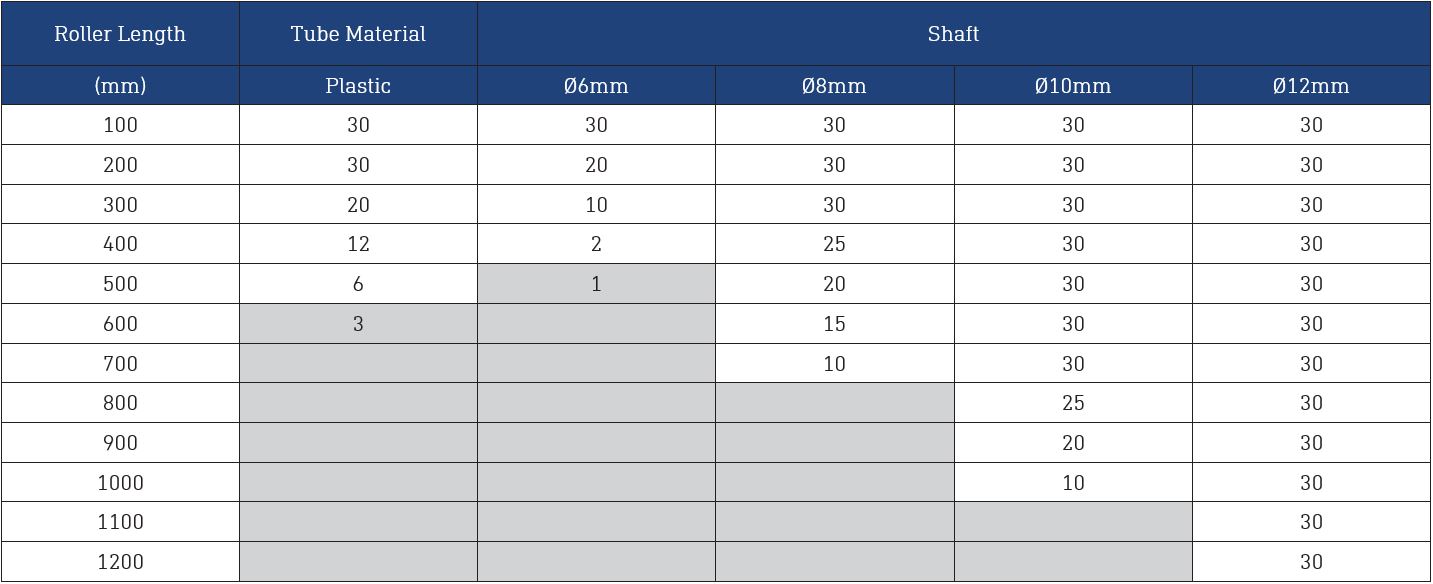Select the shaded cell containing 3
The width and height of the screenshot is (1433, 584).
[x=358, y=324]
